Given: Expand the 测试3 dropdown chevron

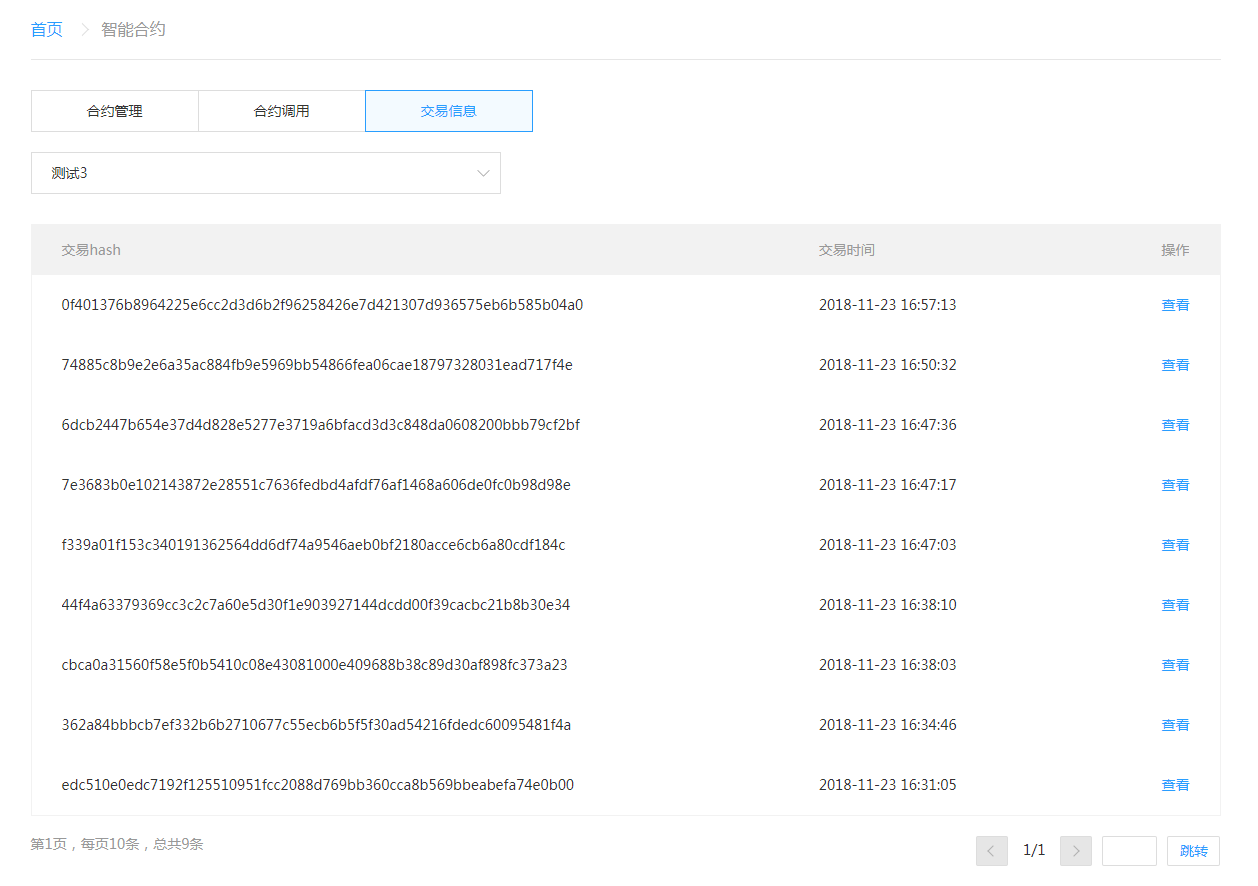Looking at the screenshot, I should [x=483, y=173].
